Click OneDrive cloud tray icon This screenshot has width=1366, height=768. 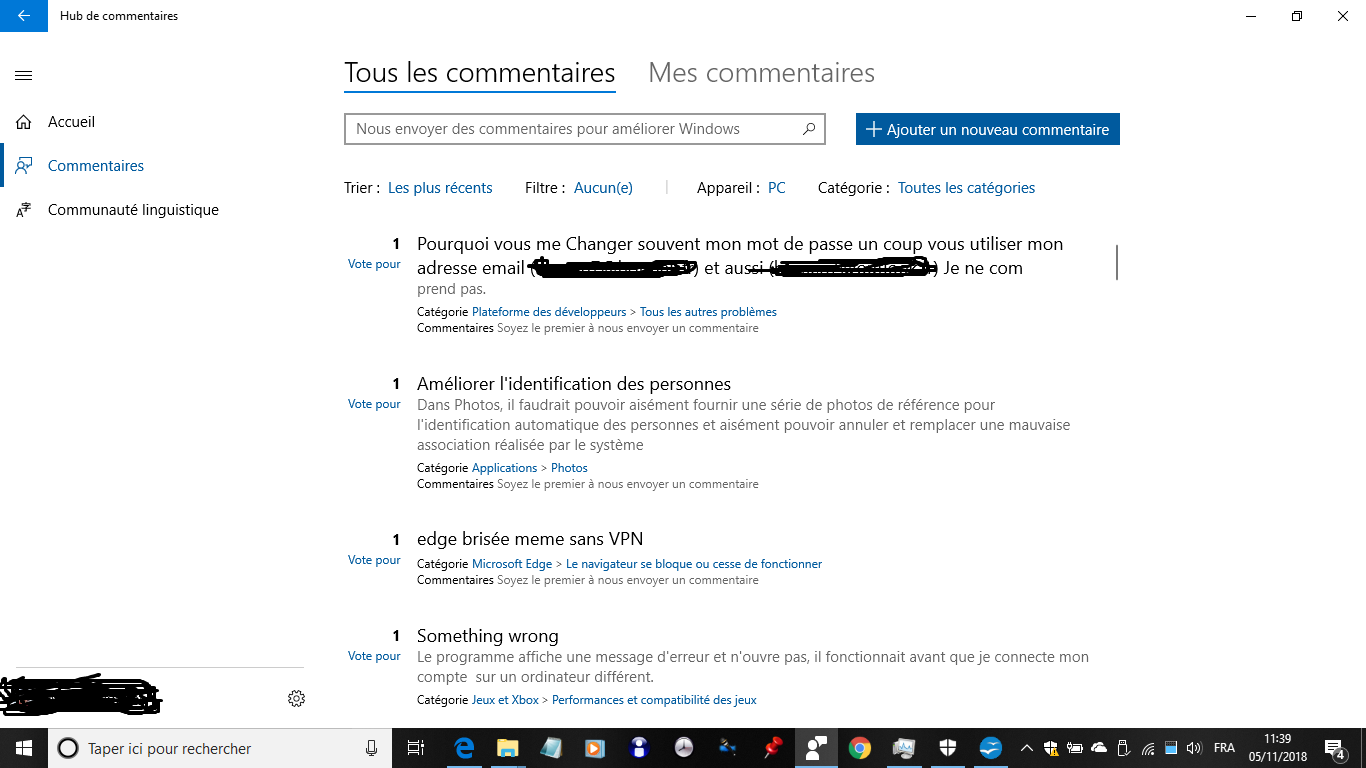point(1099,748)
